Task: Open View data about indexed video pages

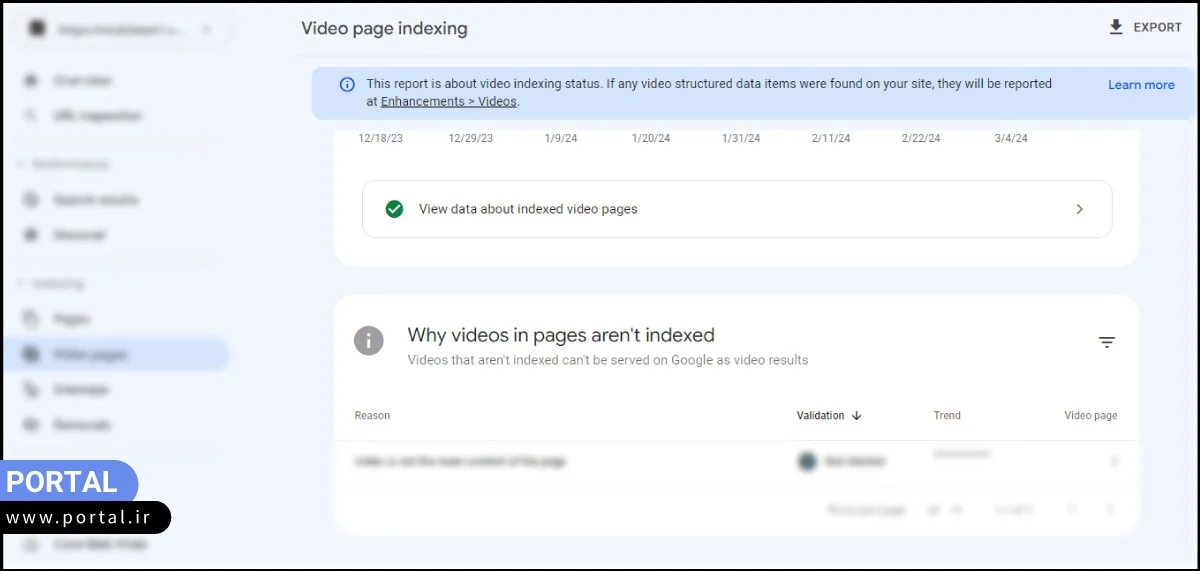Action: pyautogui.click(x=737, y=209)
